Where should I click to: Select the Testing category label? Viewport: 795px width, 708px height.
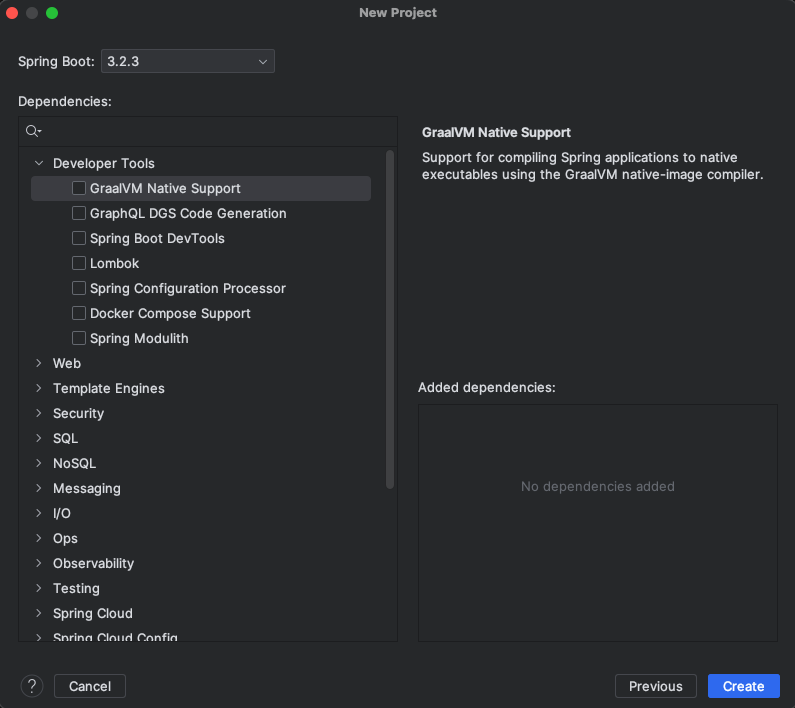[x=77, y=589]
